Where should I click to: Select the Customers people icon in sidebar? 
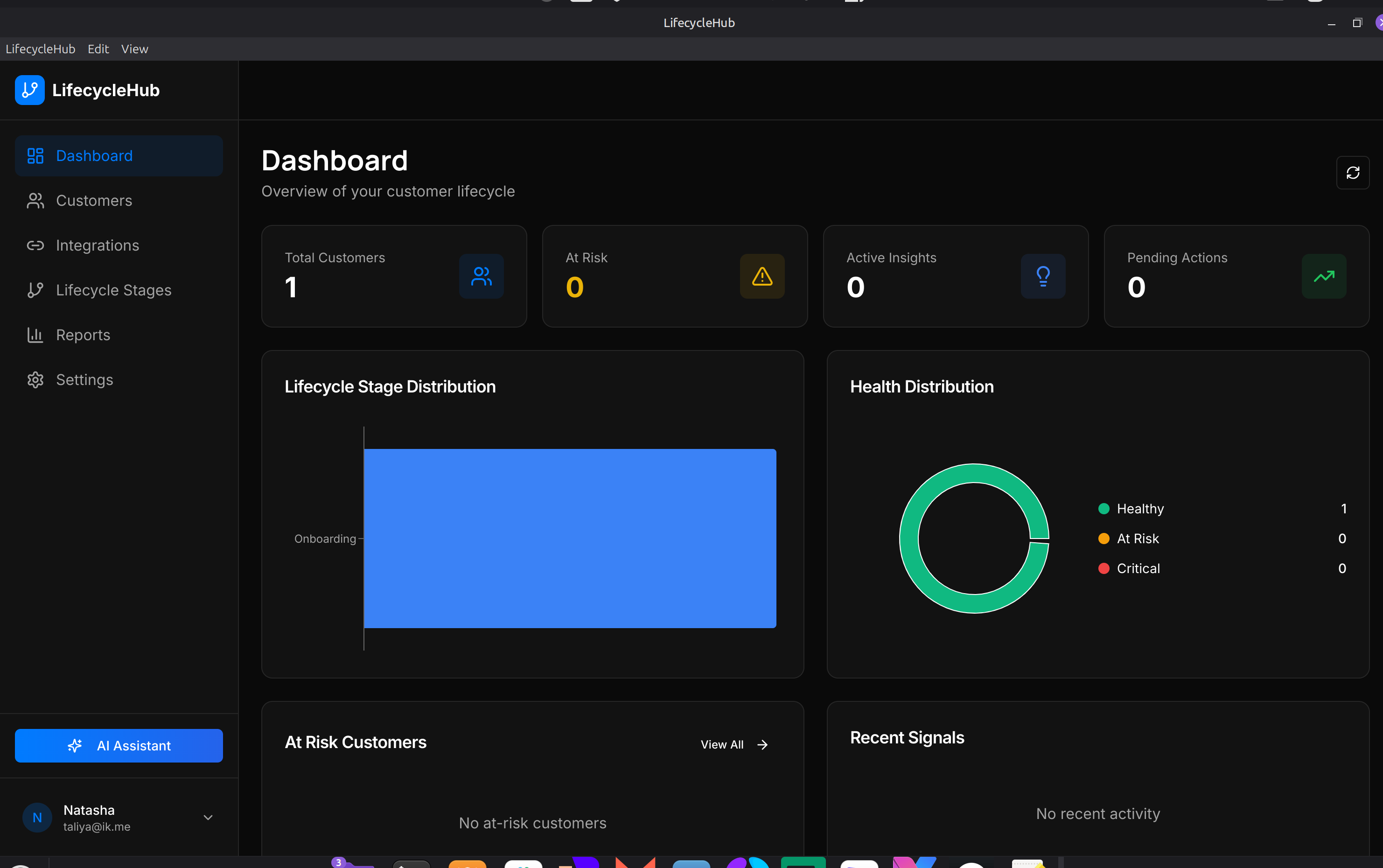35,200
